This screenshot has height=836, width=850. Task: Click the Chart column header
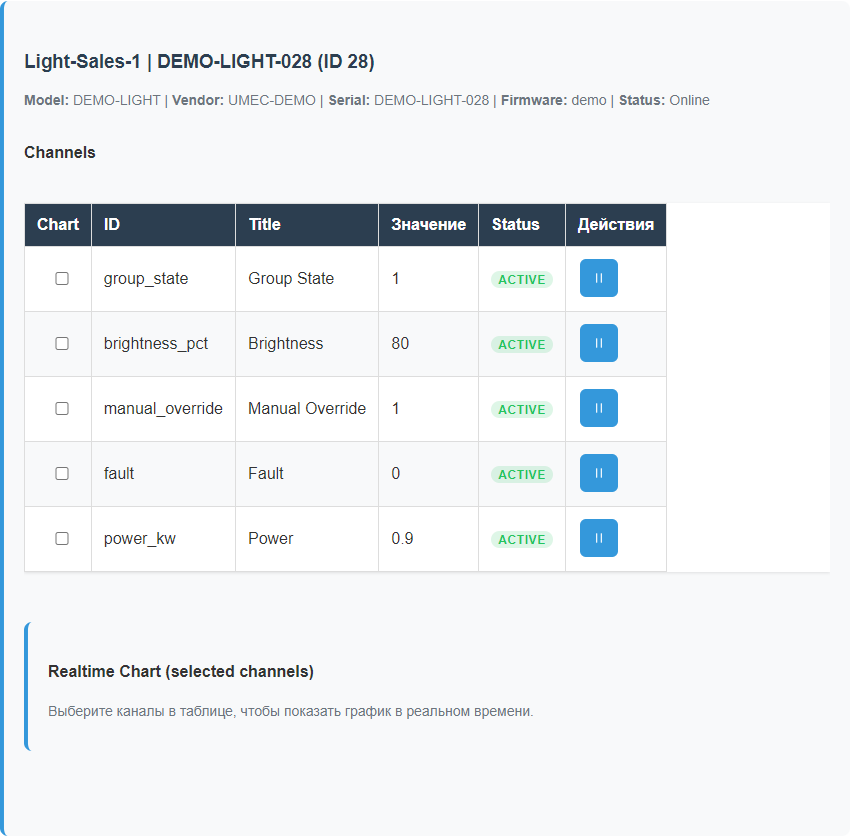58,224
